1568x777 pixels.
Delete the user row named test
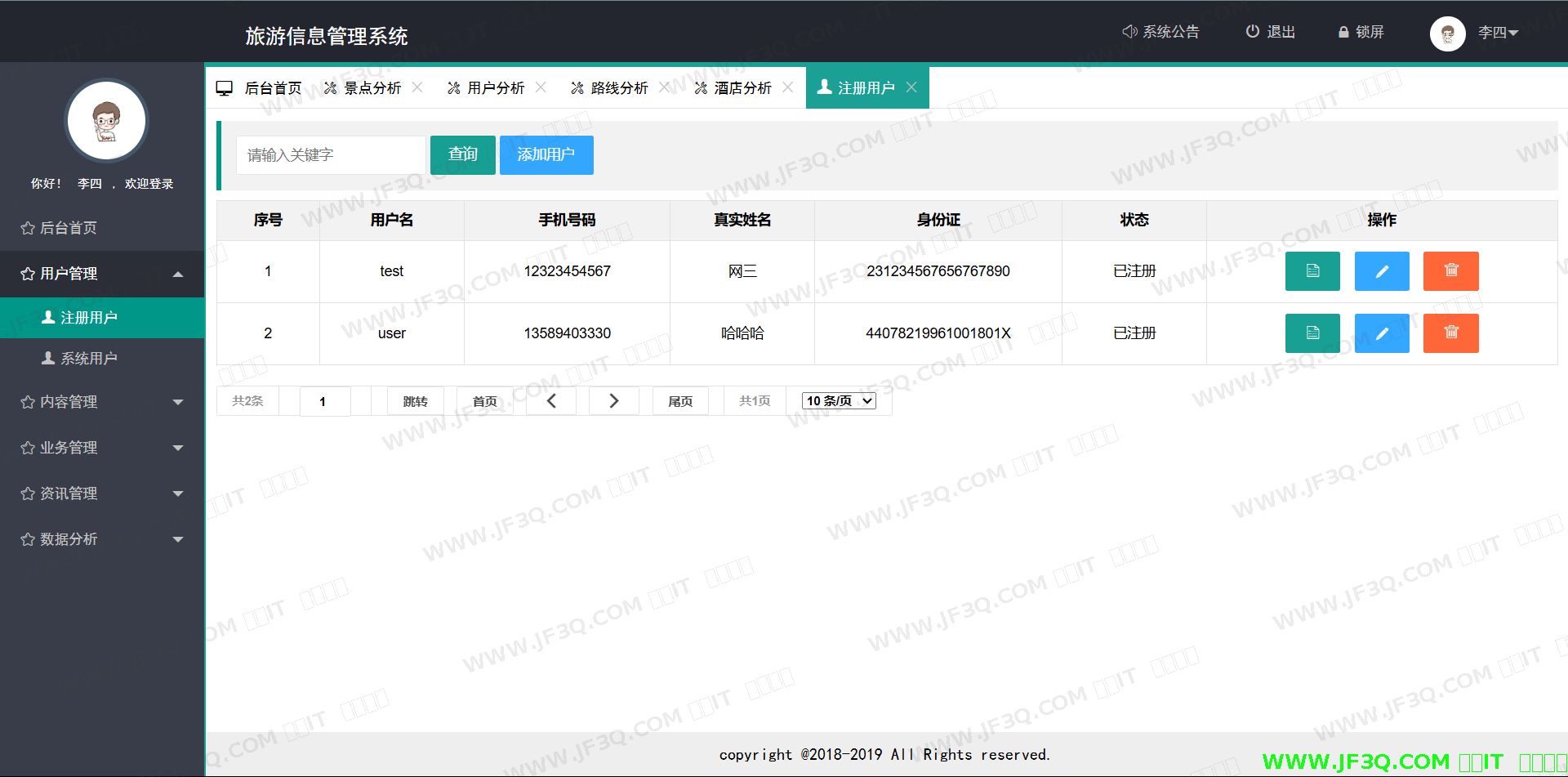1450,271
